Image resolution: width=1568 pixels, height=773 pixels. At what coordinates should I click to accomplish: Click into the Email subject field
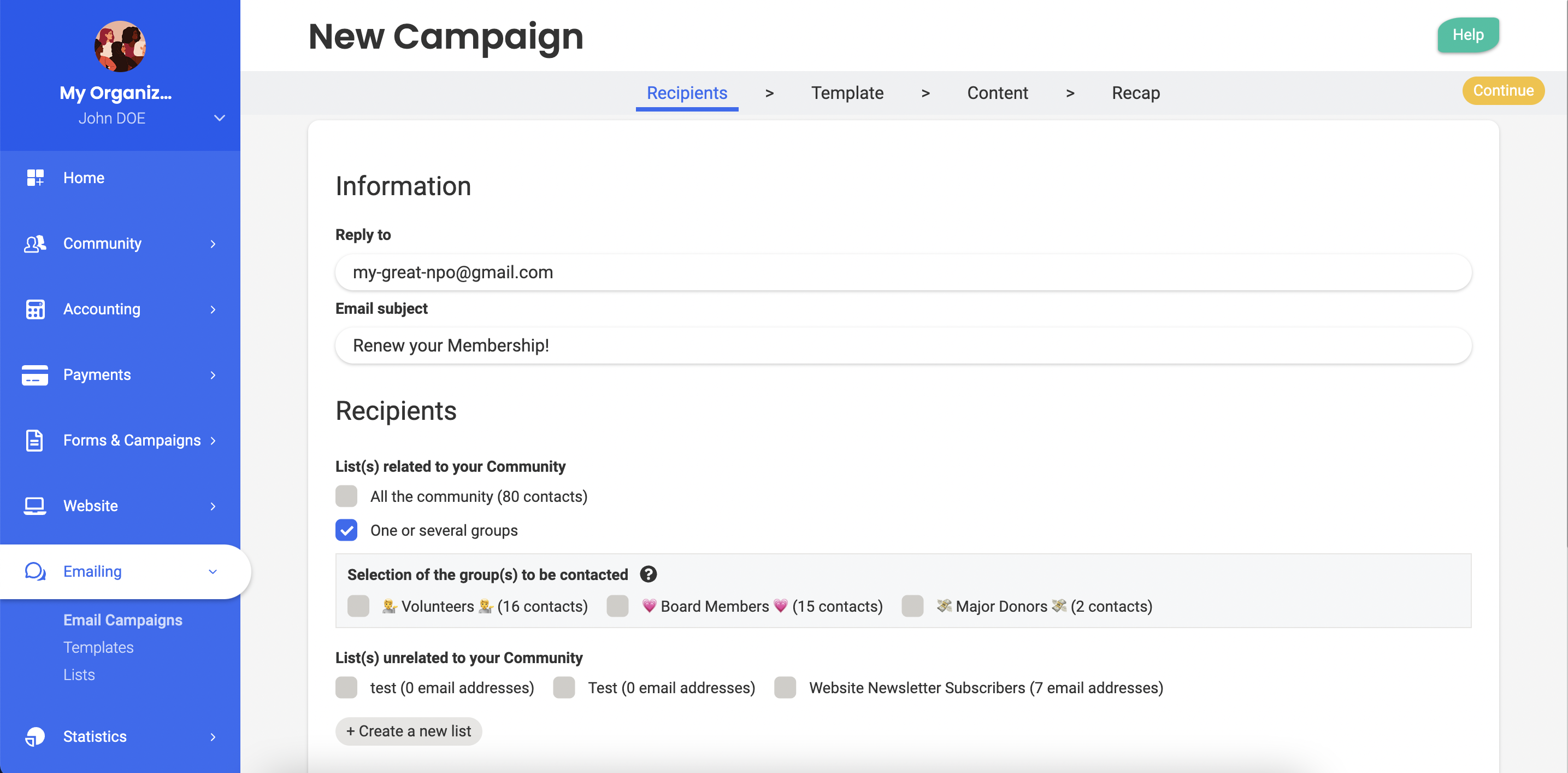point(903,345)
